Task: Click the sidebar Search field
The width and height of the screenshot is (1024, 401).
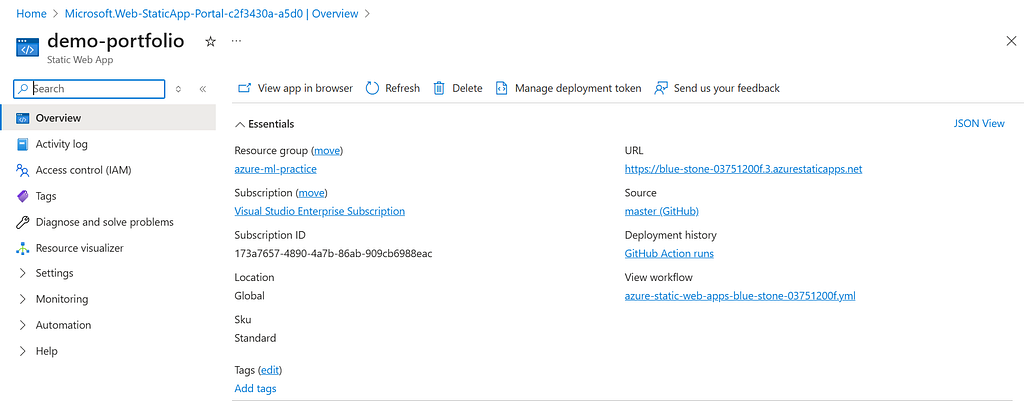Action: (x=89, y=89)
